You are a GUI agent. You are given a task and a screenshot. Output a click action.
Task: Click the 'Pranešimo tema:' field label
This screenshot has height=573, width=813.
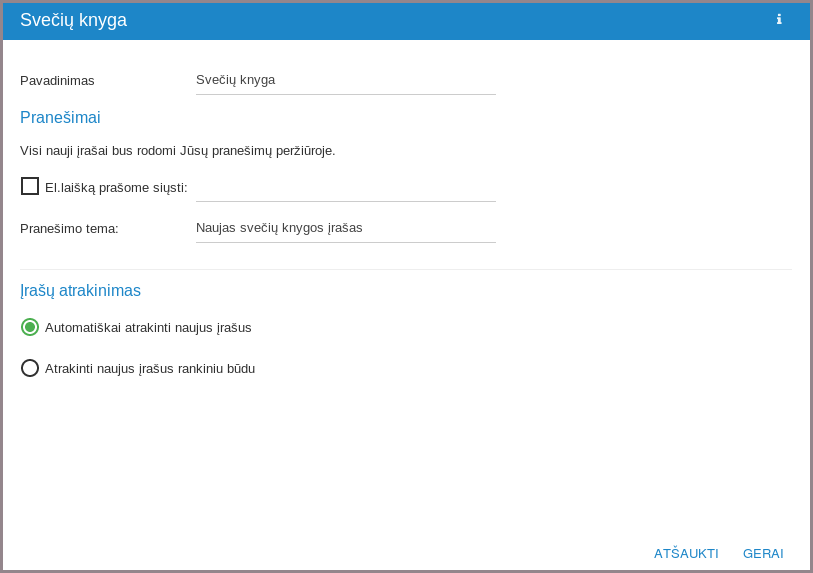(69, 229)
